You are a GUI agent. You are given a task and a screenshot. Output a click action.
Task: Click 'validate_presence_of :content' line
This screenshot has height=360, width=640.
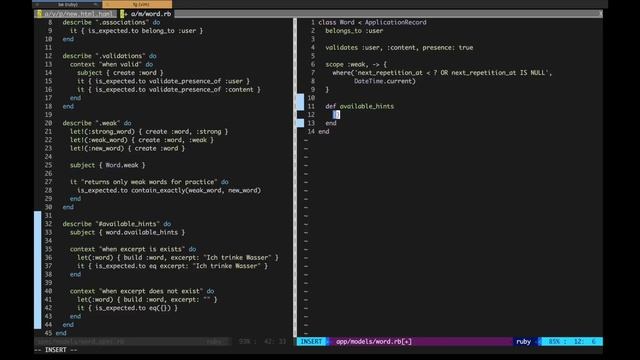click(x=169, y=89)
